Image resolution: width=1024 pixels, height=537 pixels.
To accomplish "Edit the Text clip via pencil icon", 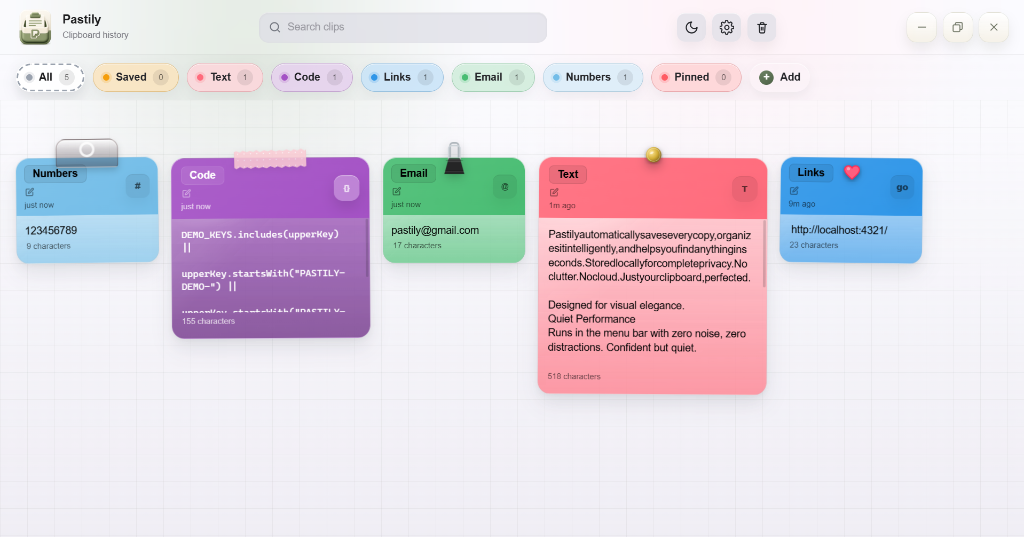I will (x=554, y=192).
